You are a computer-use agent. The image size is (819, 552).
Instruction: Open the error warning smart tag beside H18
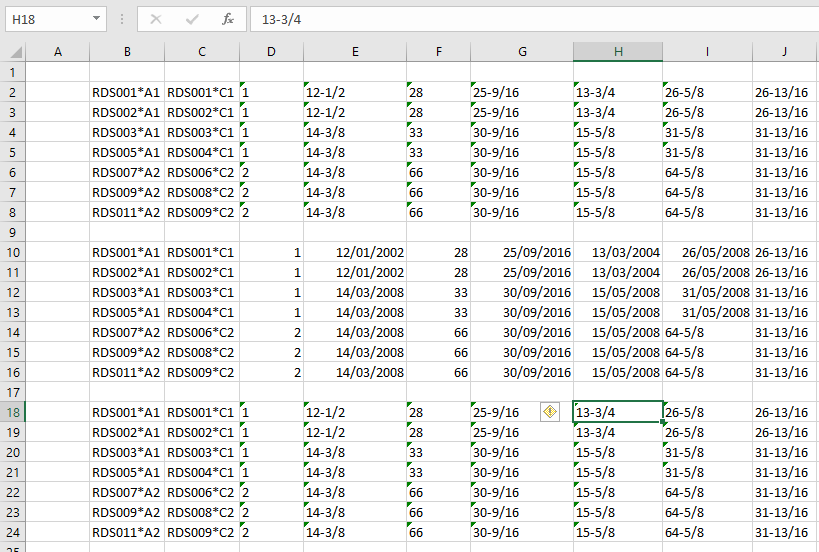550,412
